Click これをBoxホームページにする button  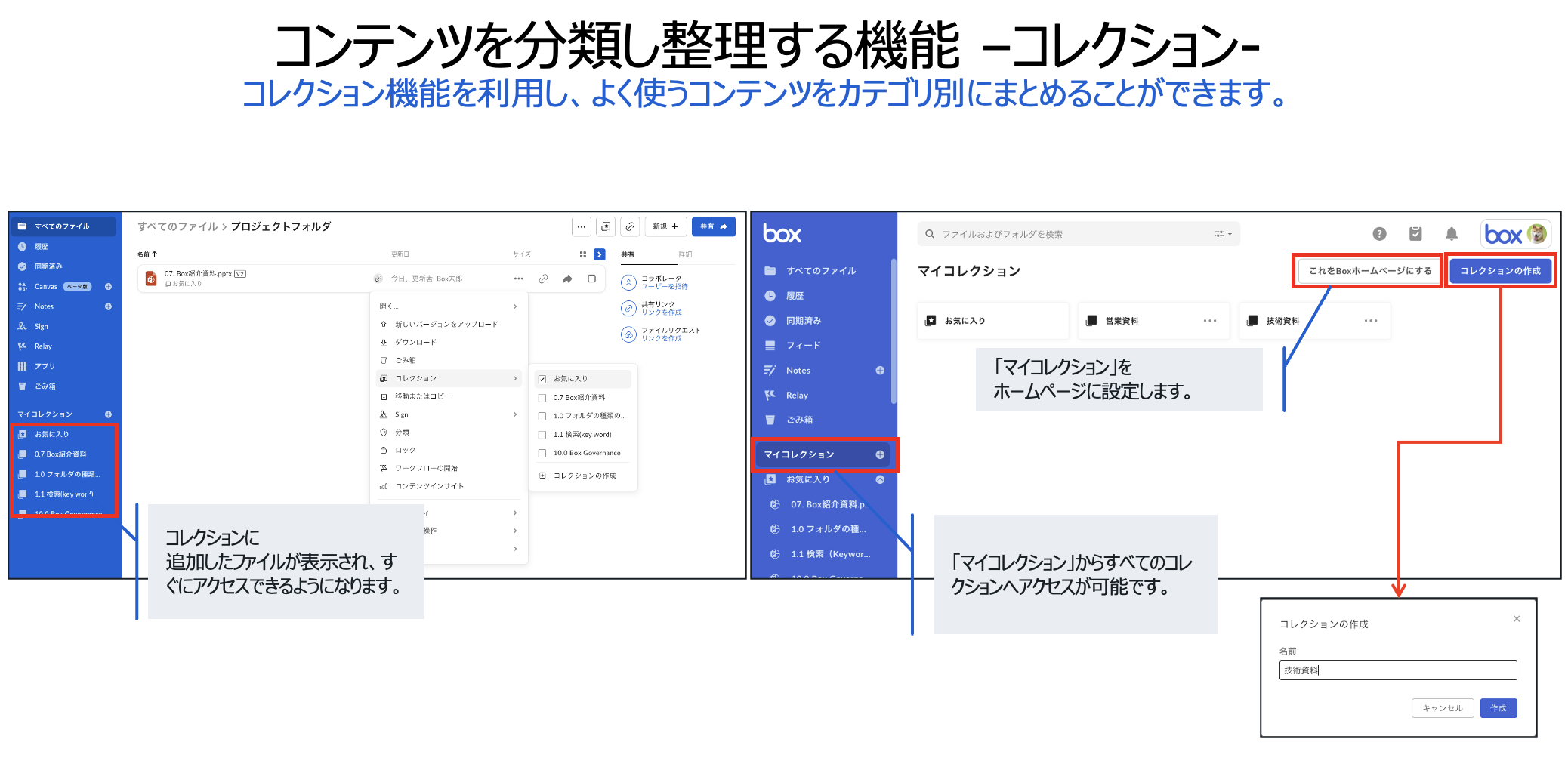pyautogui.click(x=1369, y=271)
